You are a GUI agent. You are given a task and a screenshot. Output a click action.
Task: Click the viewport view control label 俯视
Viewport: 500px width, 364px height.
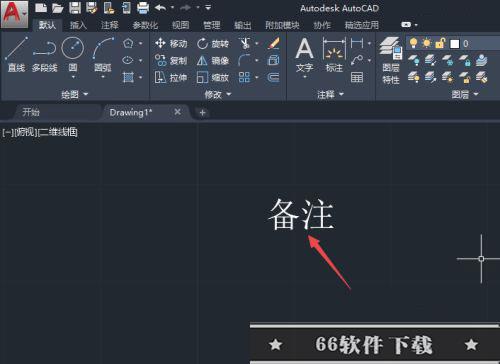(x=25, y=132)
